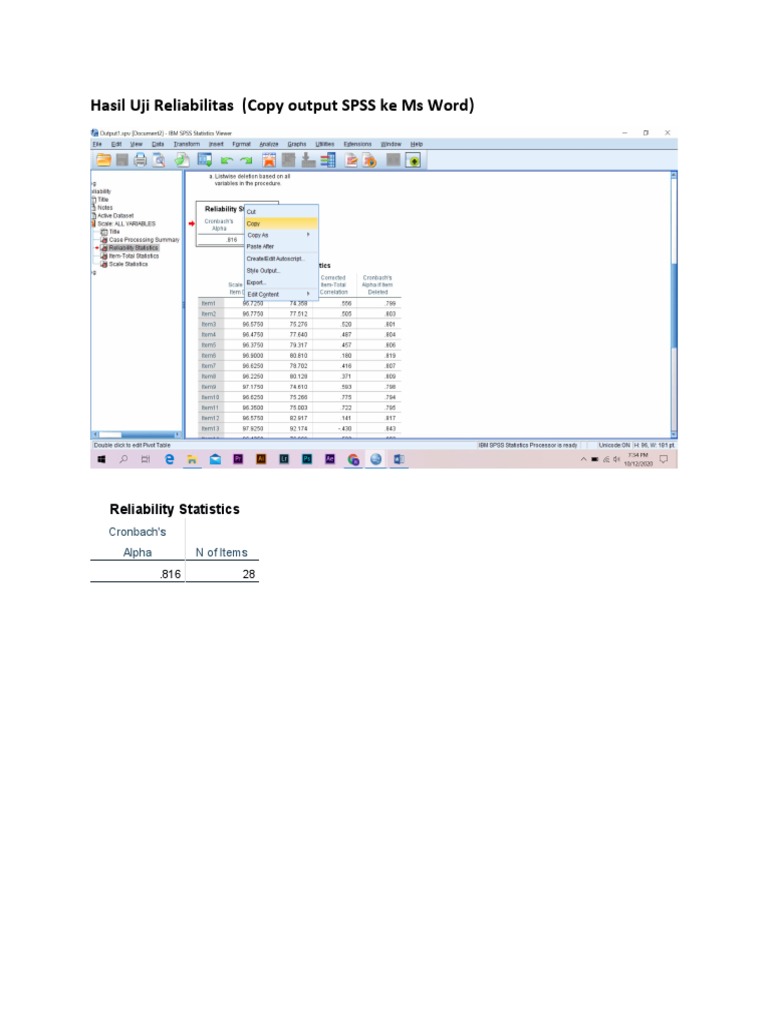The image size is (768, 1024).
Task: Expand the Edit Content submenu
Action: point(281,295)
